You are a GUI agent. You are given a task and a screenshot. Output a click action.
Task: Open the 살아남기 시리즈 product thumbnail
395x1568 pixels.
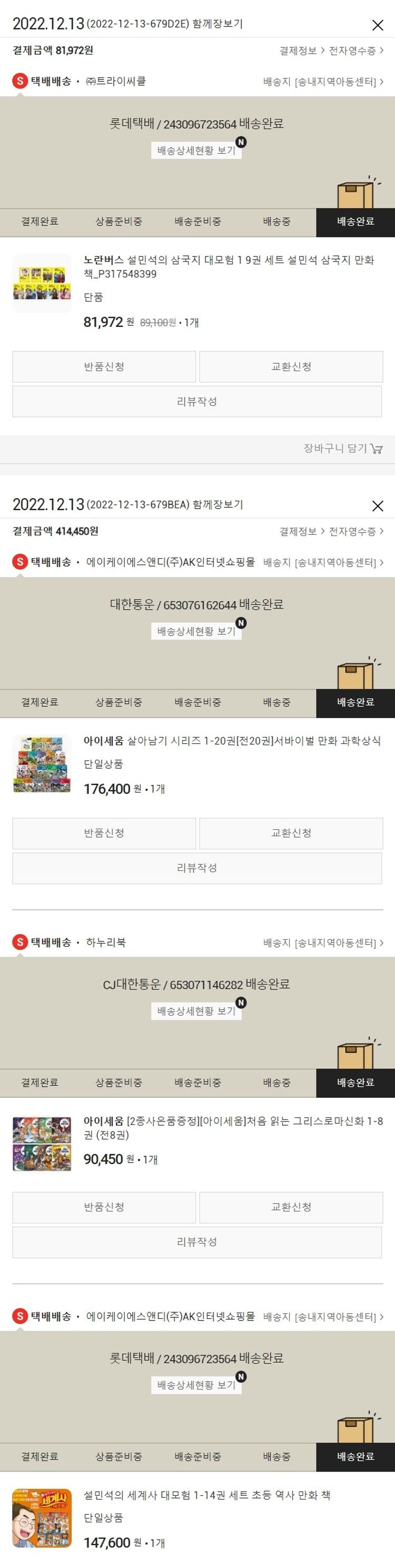coord(42,764)
